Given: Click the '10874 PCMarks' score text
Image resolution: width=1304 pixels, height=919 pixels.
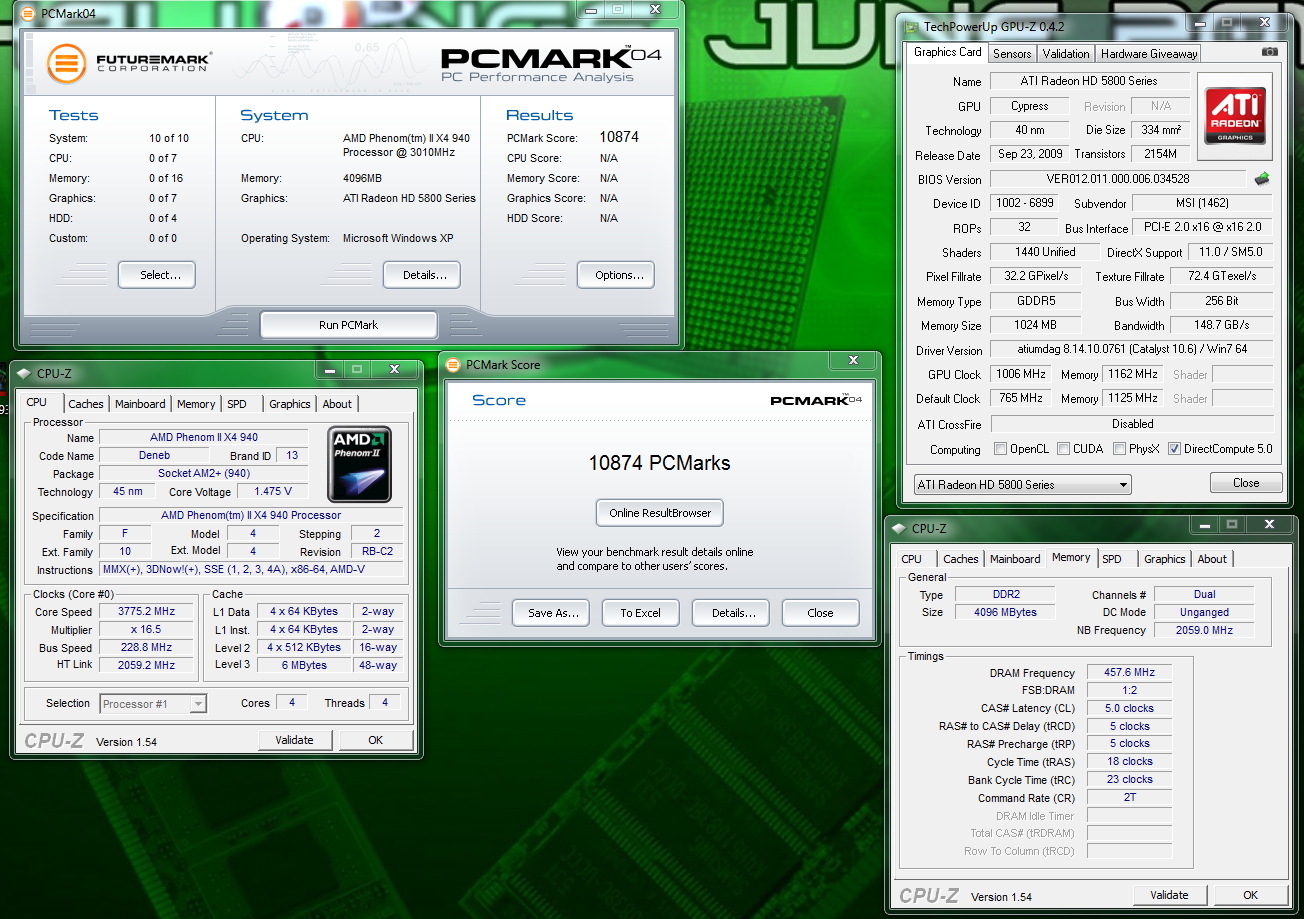Looking at the screenshot, I should [660, 463].
